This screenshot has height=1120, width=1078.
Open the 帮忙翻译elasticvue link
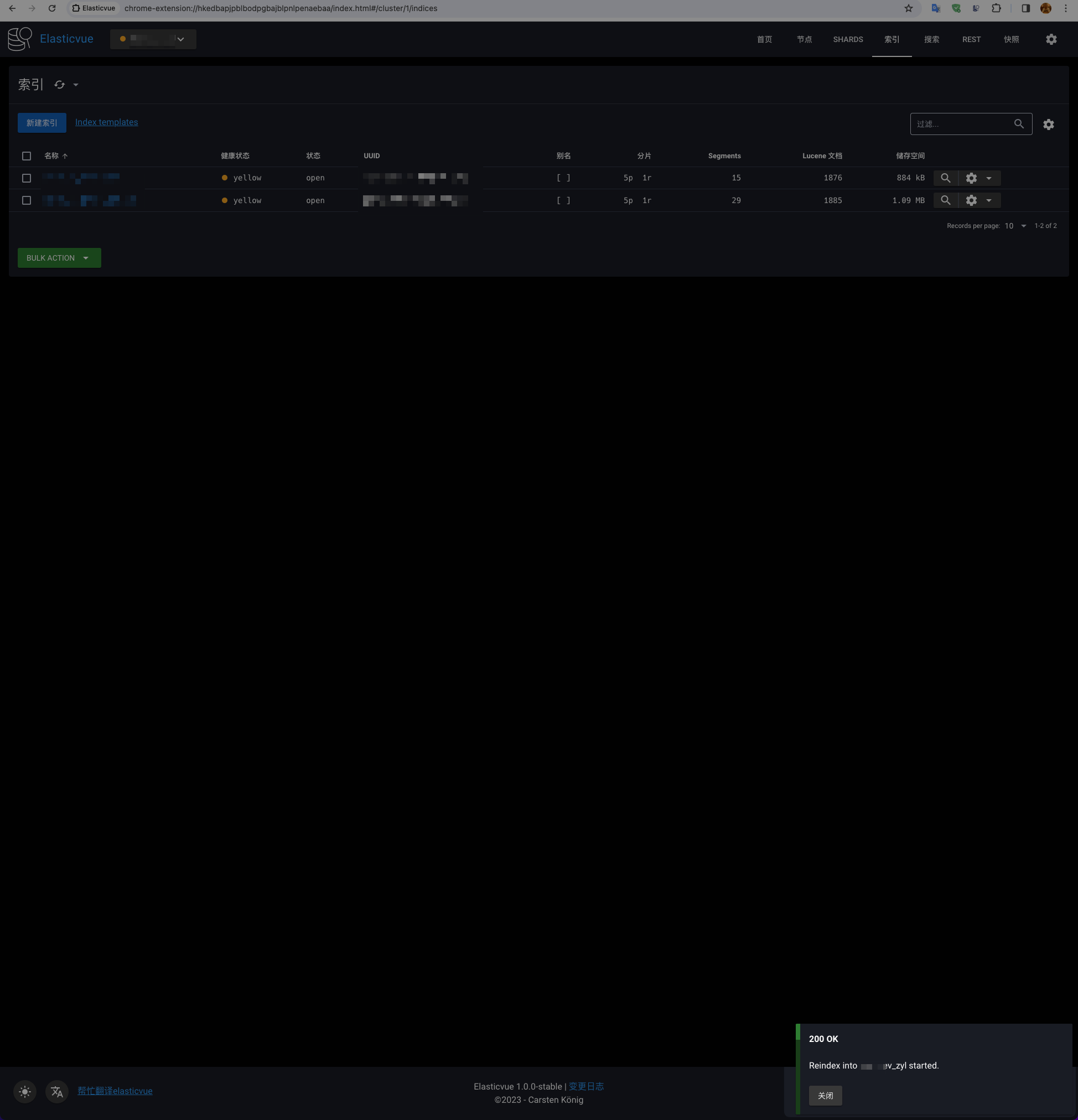(x=115, y=1091)
